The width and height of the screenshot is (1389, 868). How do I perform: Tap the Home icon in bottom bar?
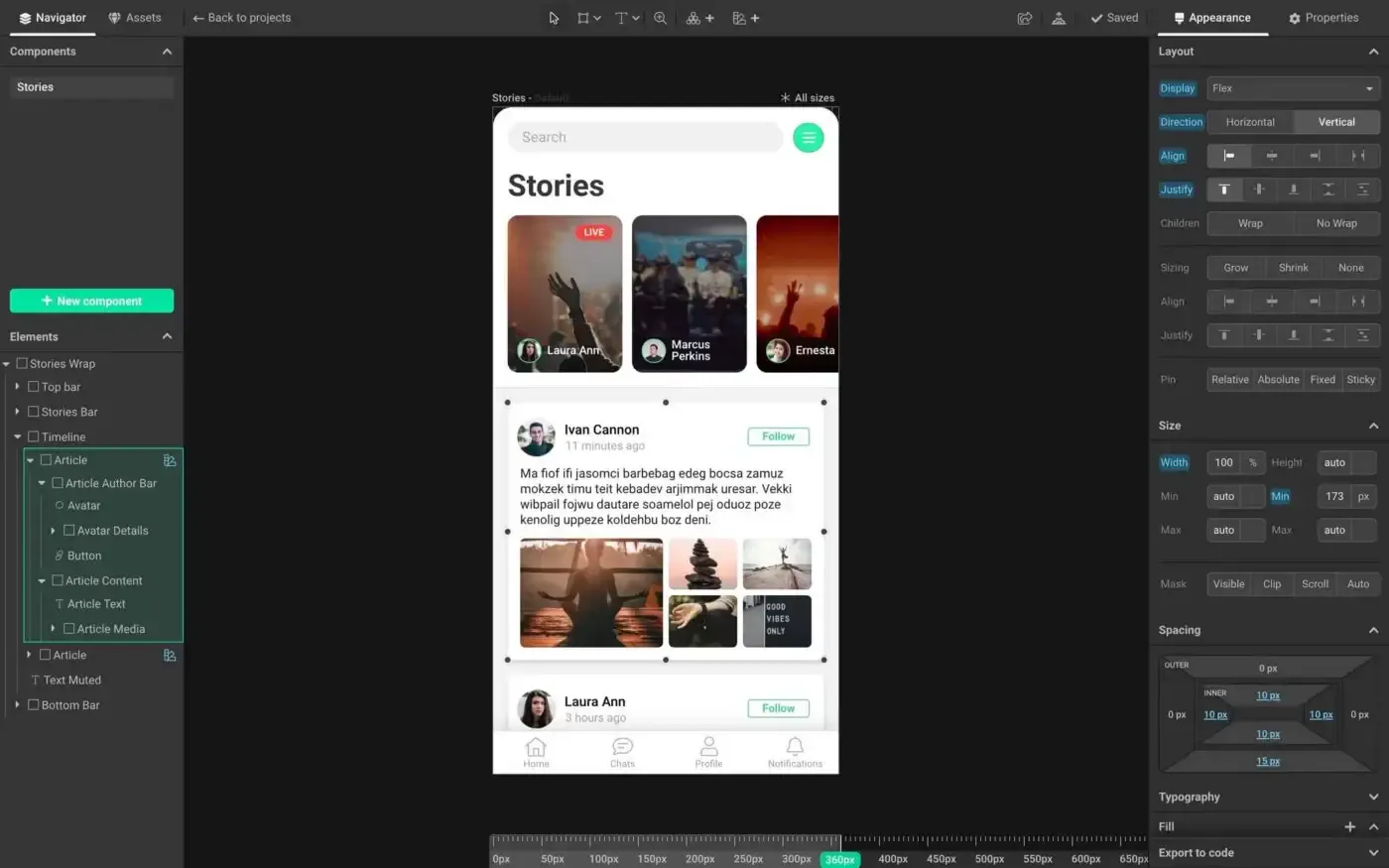click(536, 746)
